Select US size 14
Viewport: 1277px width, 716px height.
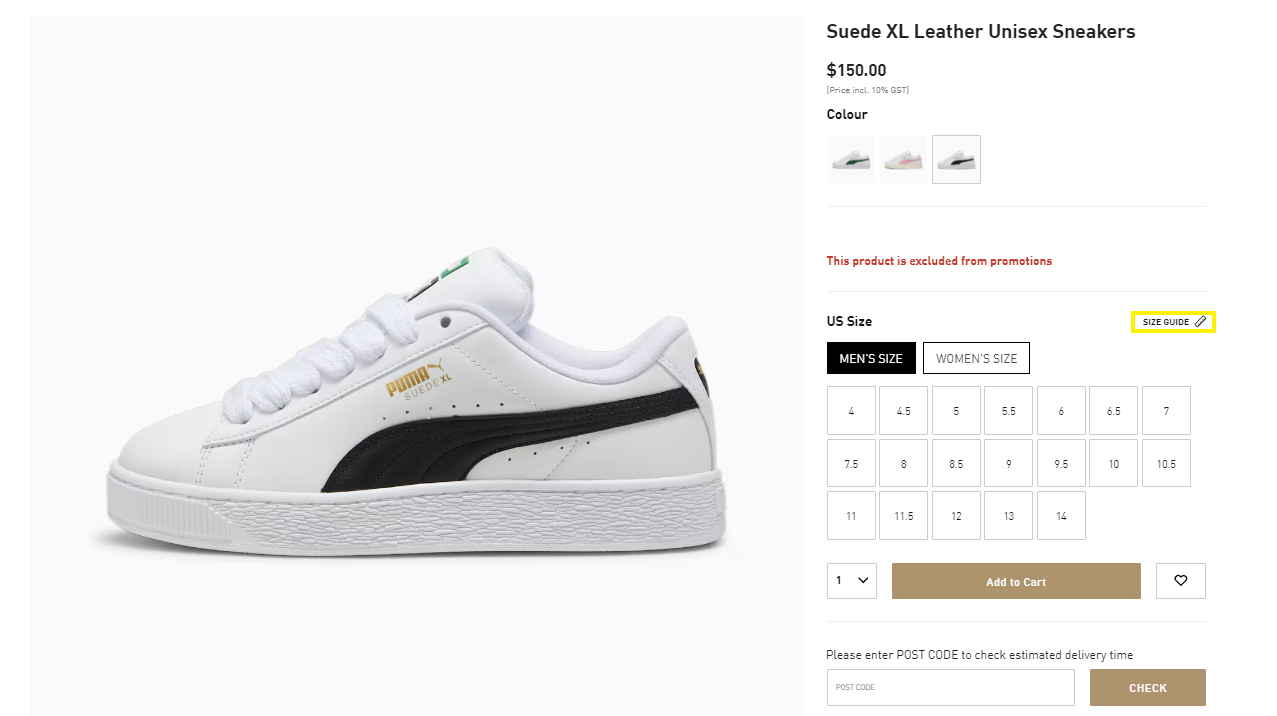click(1061, 515)
